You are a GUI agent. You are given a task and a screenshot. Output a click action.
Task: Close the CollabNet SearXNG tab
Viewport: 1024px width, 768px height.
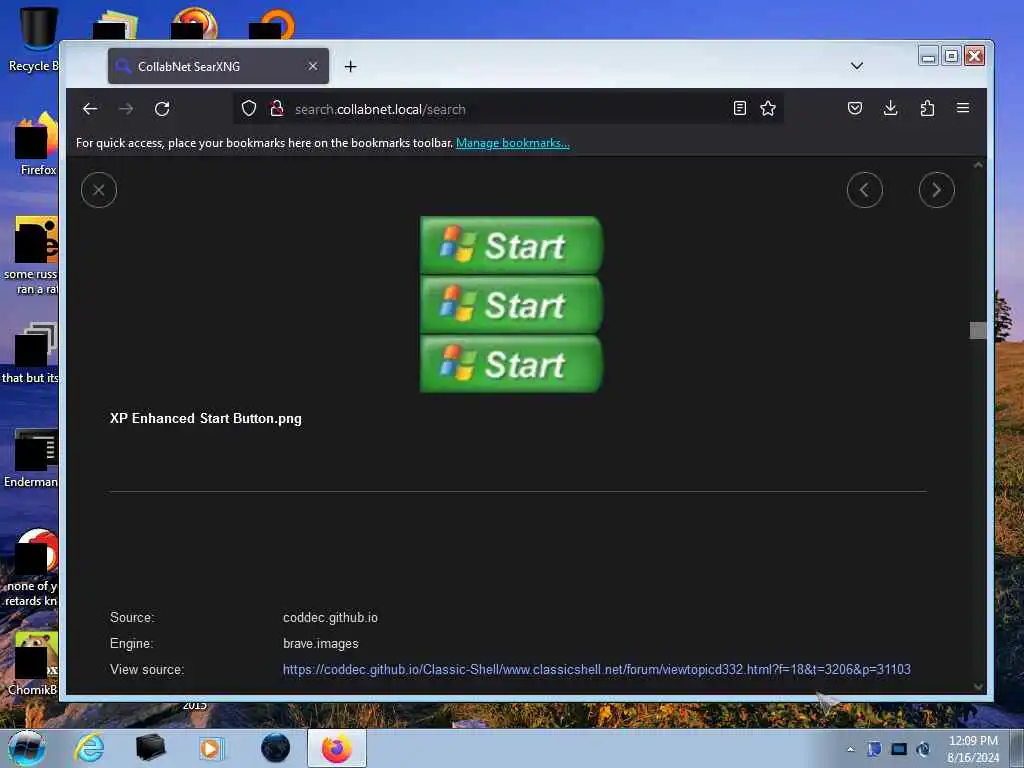pos(313,66)
